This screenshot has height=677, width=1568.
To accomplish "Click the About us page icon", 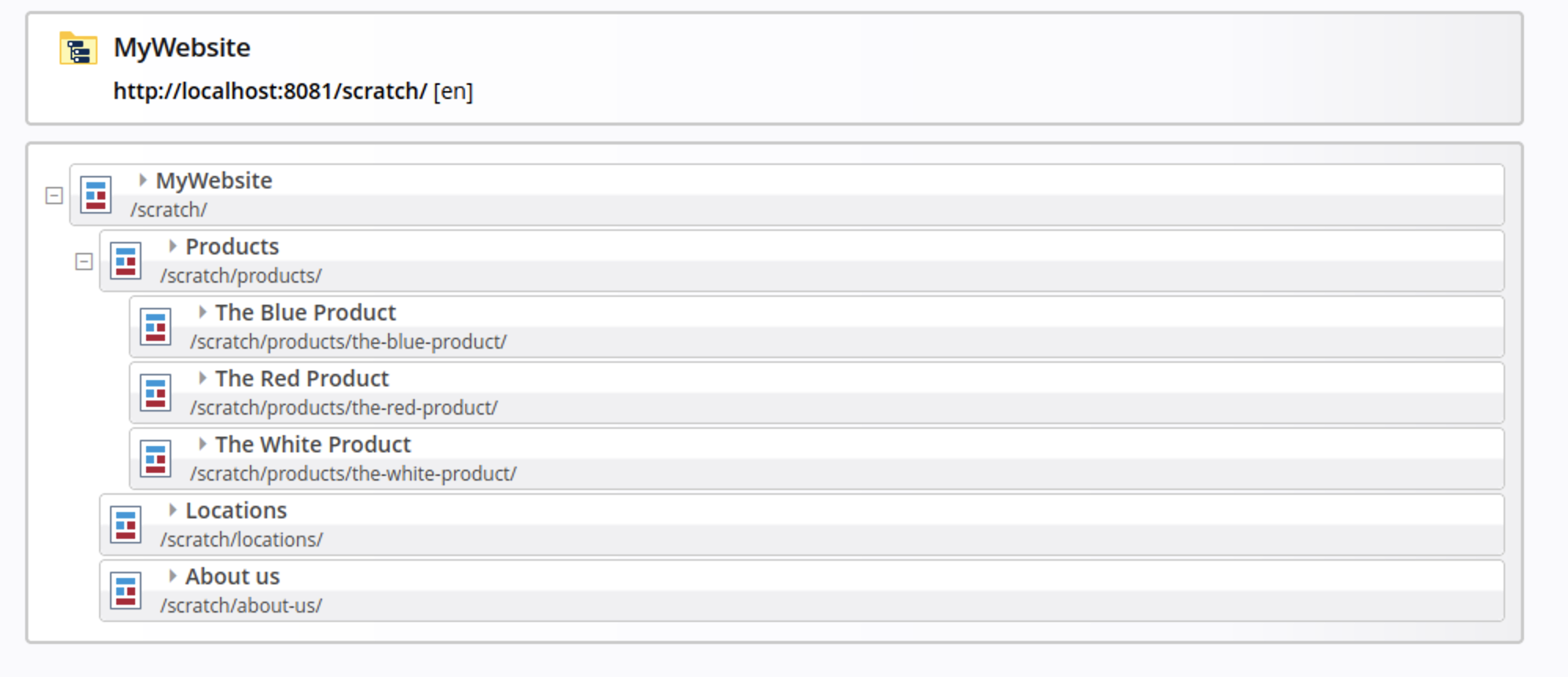I will tap(126, 591).
